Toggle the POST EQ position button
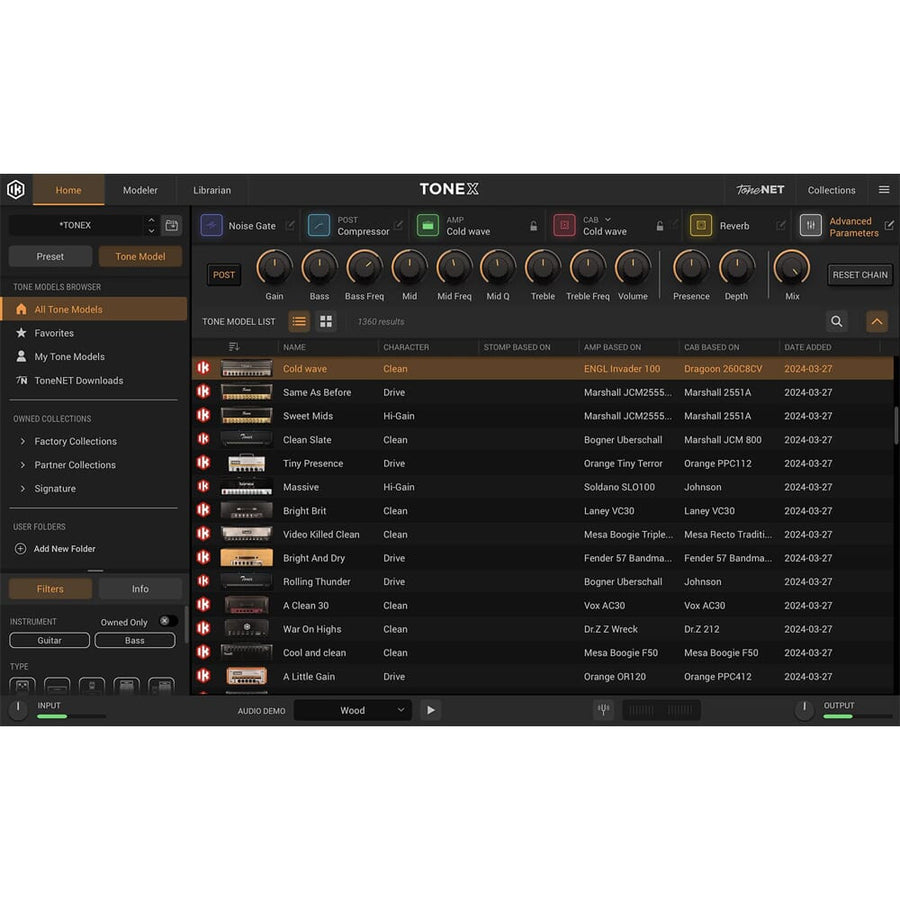Screen dimensions: 900x900 (224, 274)
